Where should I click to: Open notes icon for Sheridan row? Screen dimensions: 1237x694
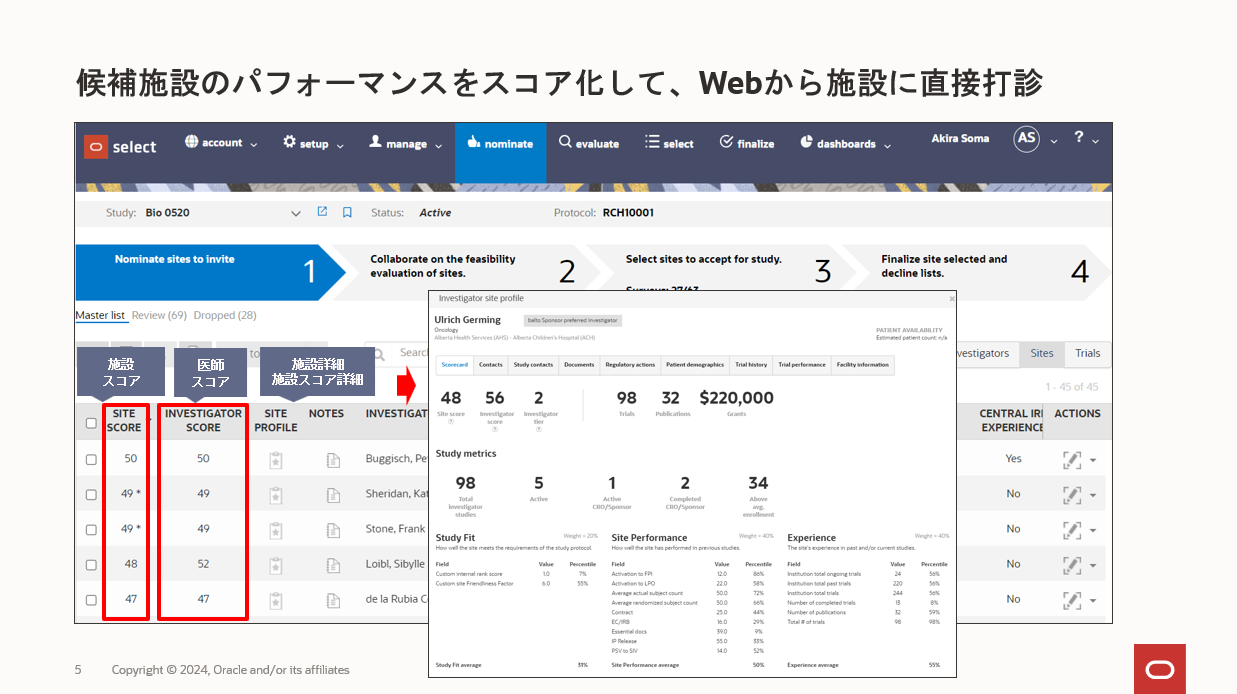click(x=334, y=494)
